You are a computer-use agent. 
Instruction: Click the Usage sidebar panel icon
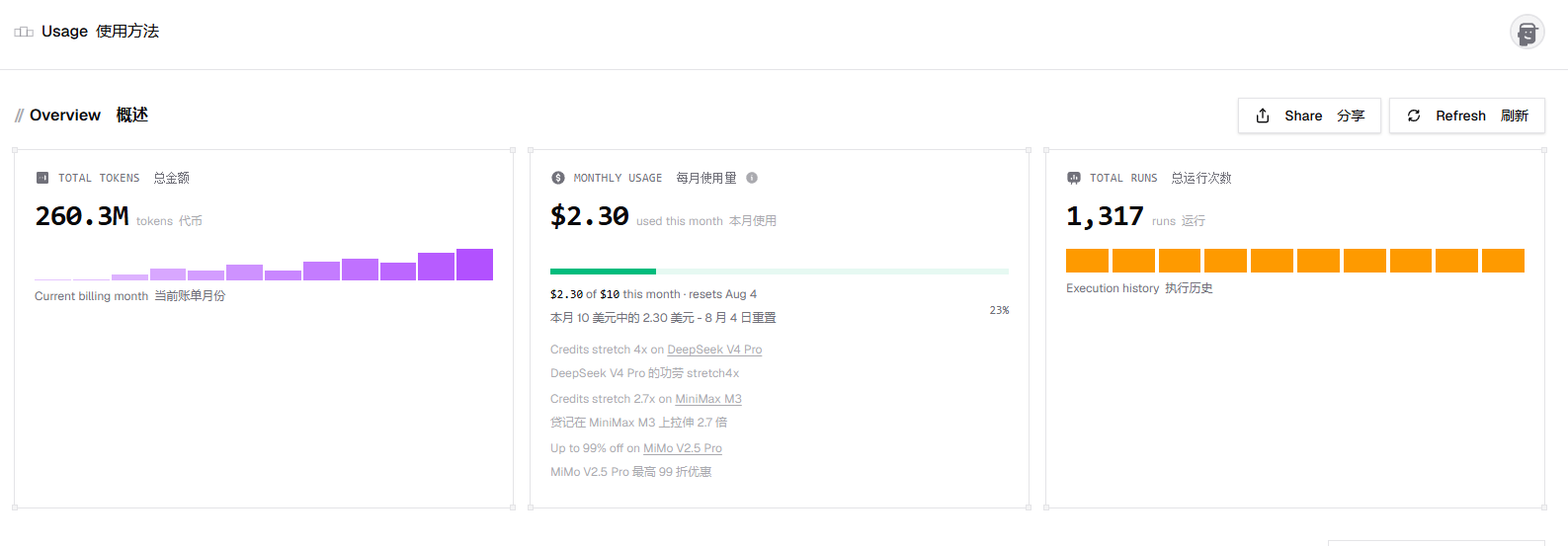(24, 32)
